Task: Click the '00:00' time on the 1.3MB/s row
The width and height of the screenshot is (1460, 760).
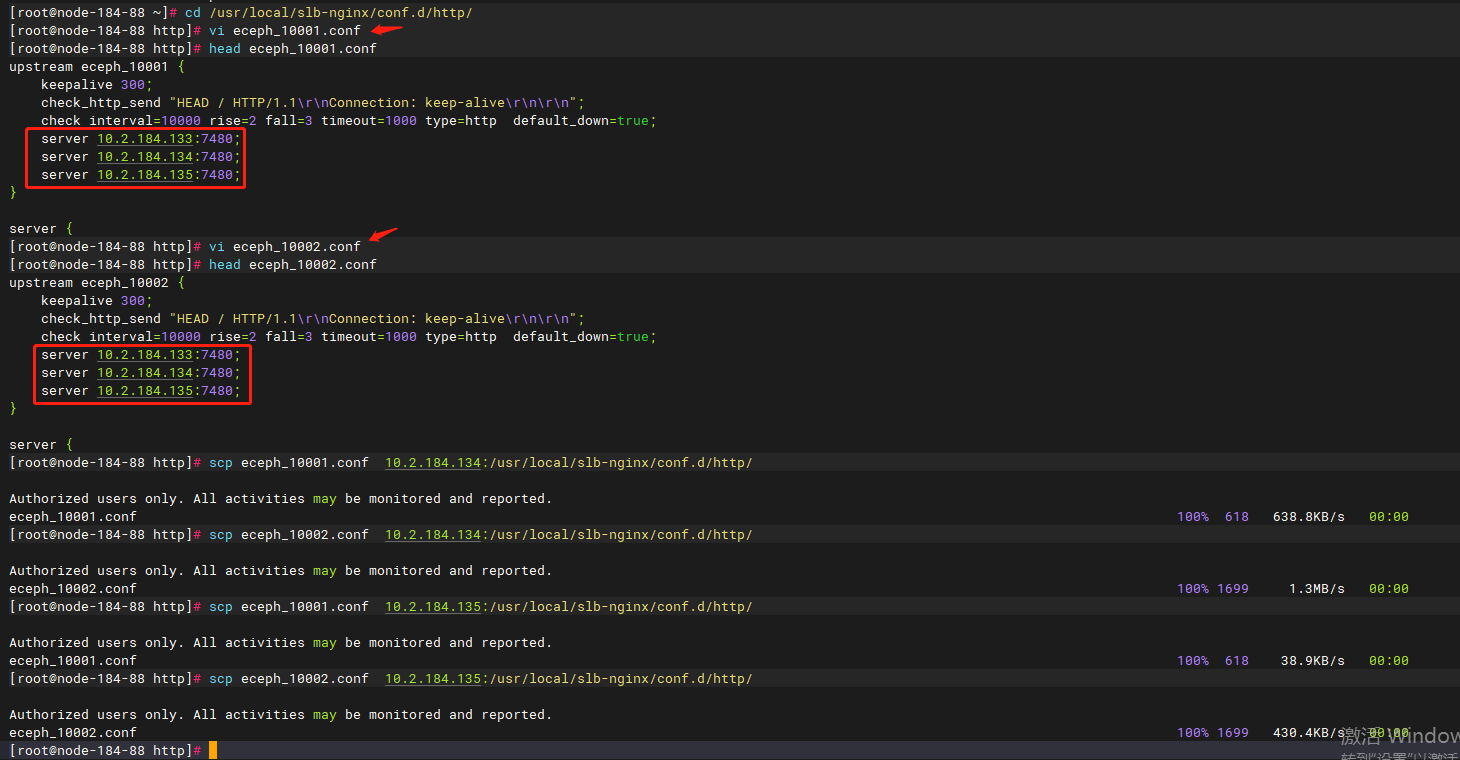Action: click(1389, 588)
